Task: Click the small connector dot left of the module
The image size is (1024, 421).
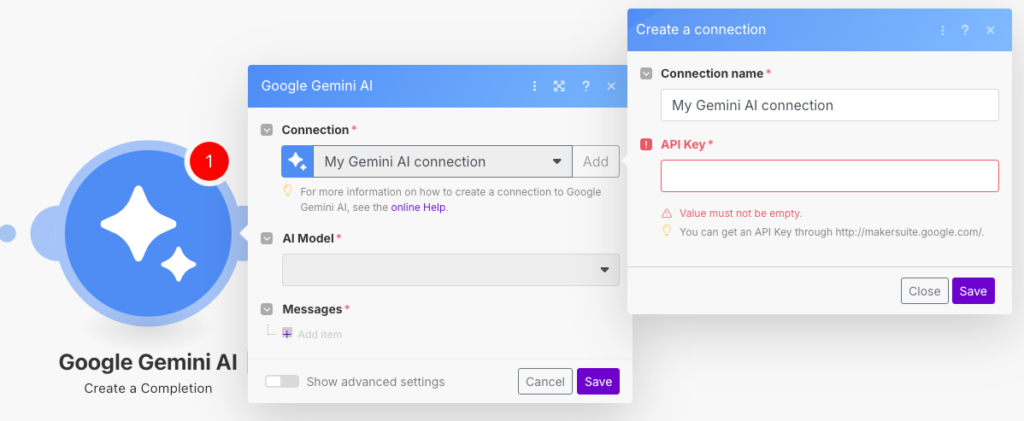Action: tap(7, 233)
